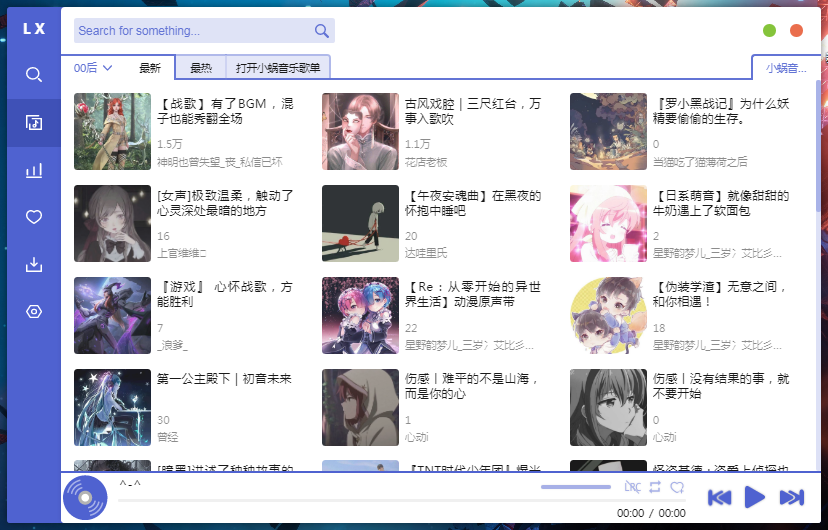Click the LX logo
The width and height of the screenshot is (828, 530).
[x=34, y=29]
